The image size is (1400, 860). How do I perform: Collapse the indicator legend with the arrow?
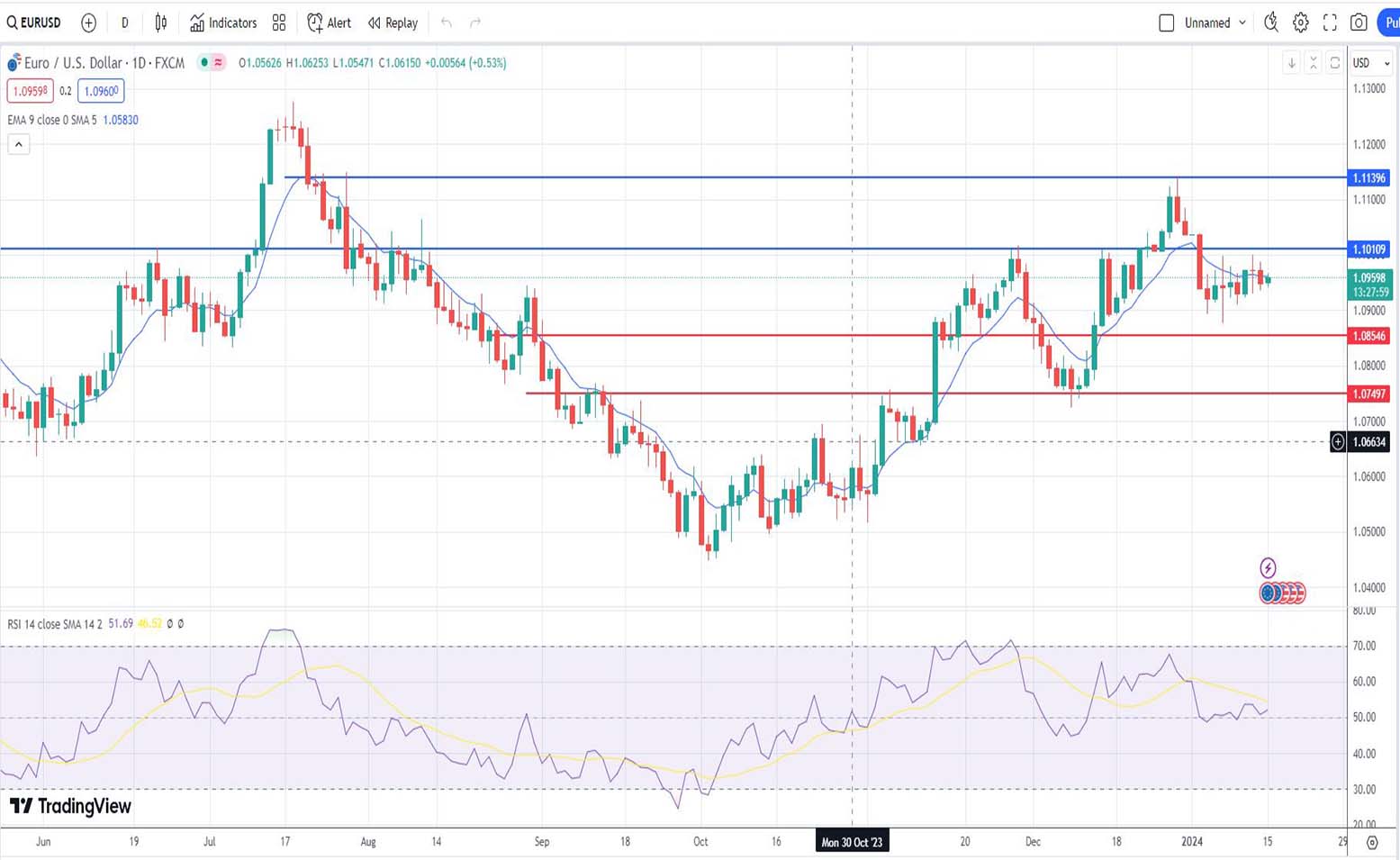[19, 144]
